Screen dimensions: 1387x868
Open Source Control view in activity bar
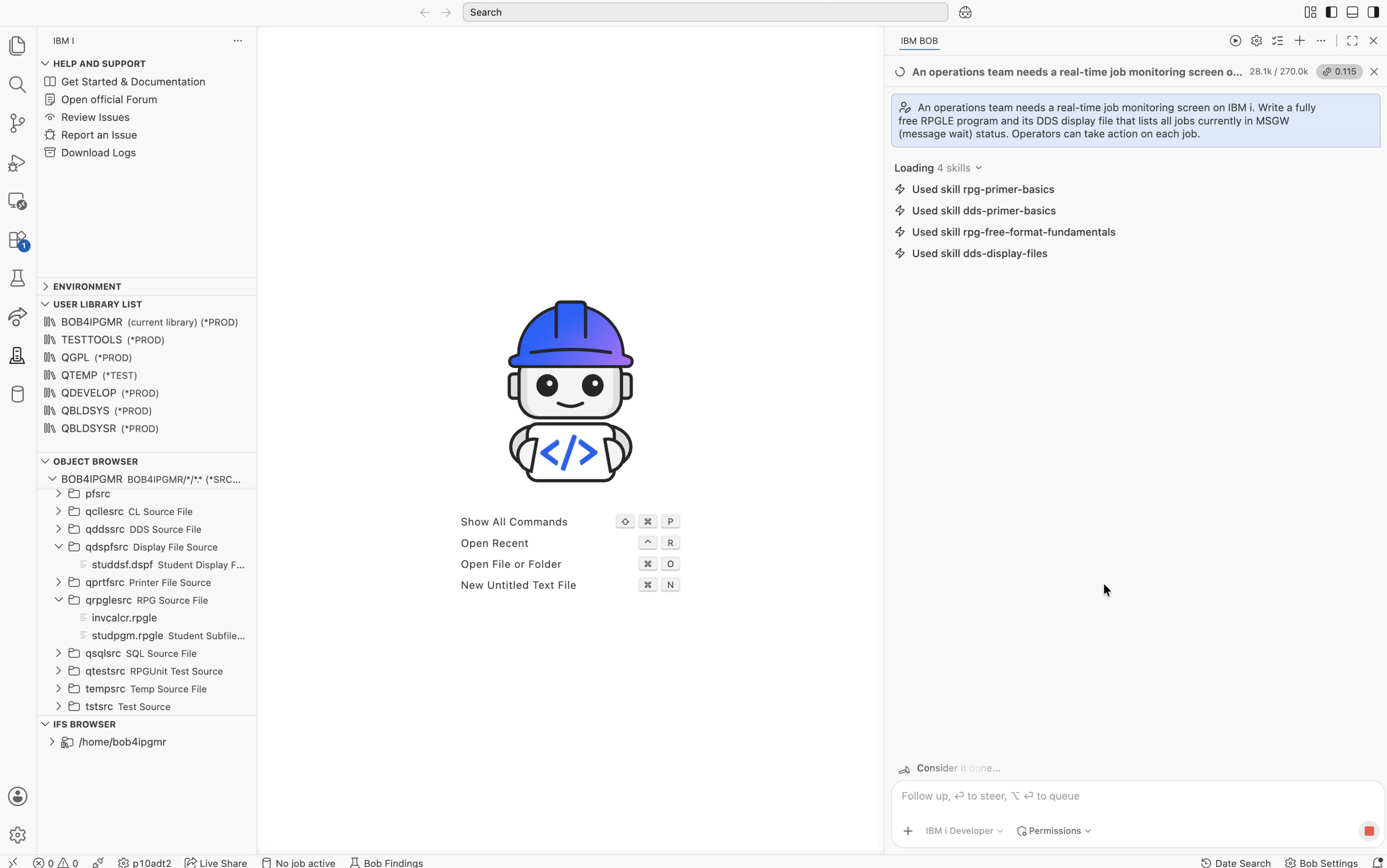[x=17, y=123]
